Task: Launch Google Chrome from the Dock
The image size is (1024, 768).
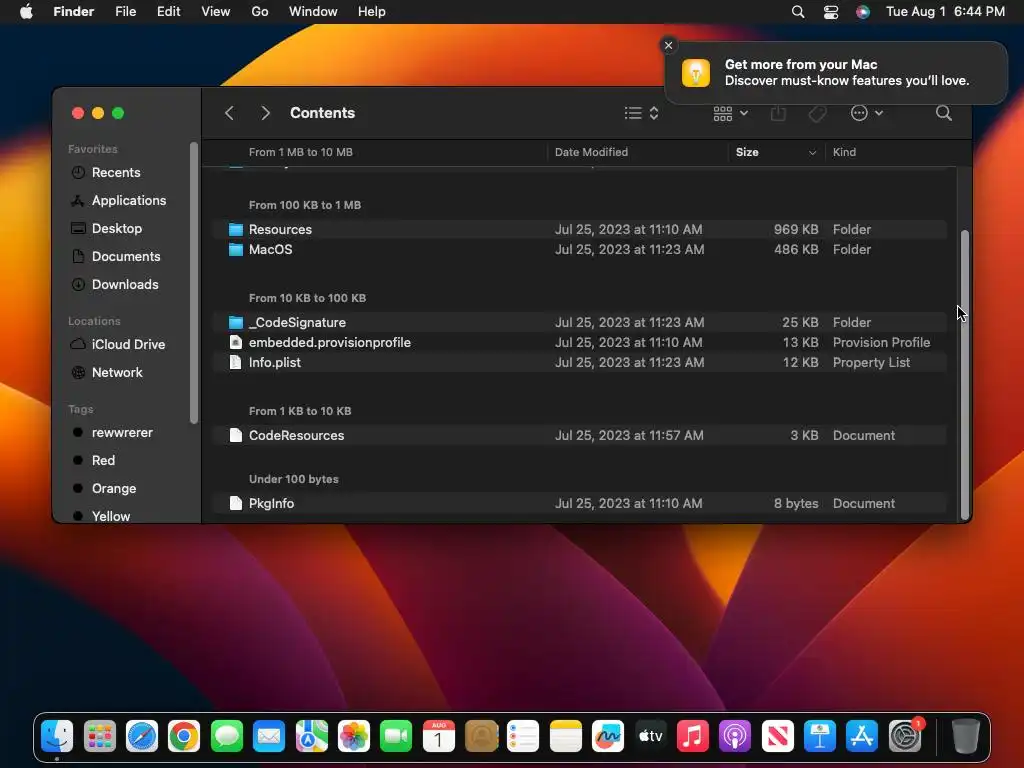Action: pos(184,737)
